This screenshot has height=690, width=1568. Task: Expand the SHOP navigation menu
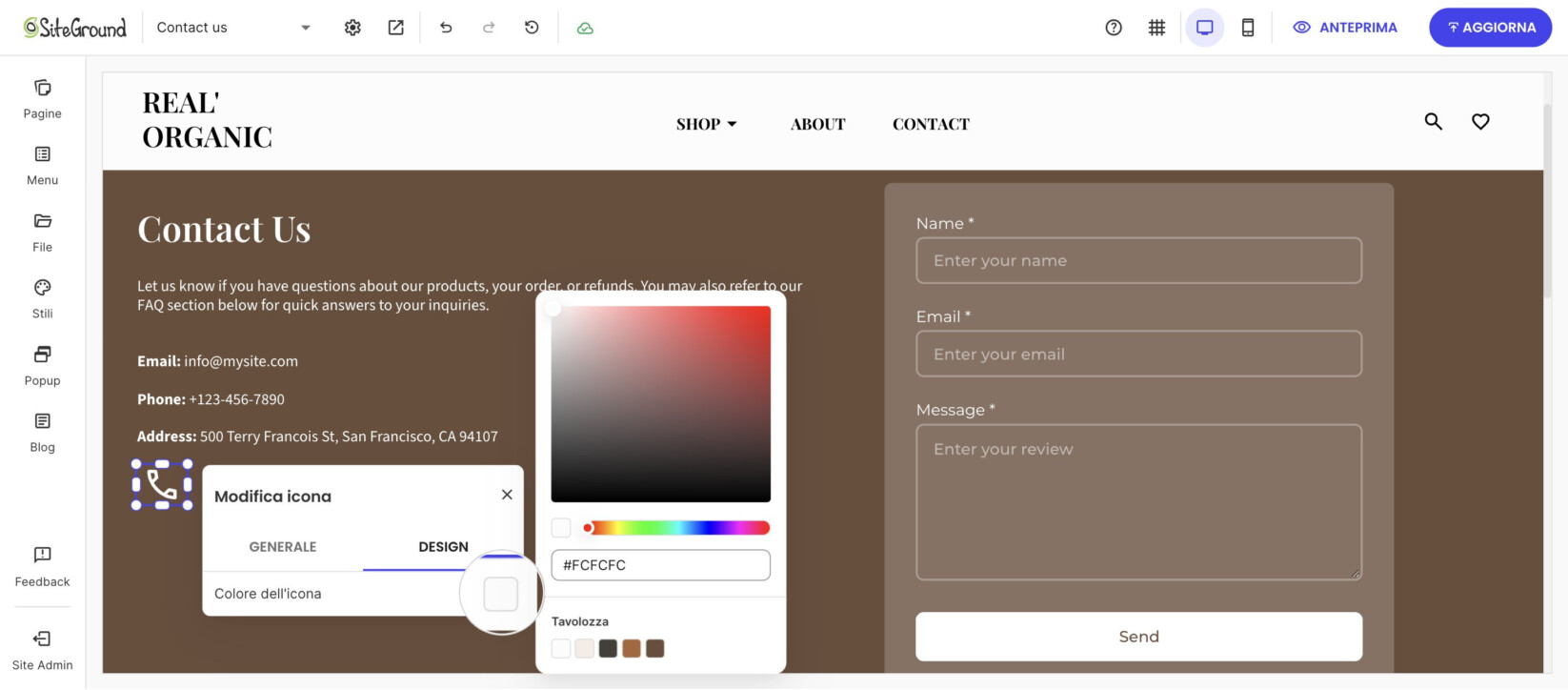707,124
